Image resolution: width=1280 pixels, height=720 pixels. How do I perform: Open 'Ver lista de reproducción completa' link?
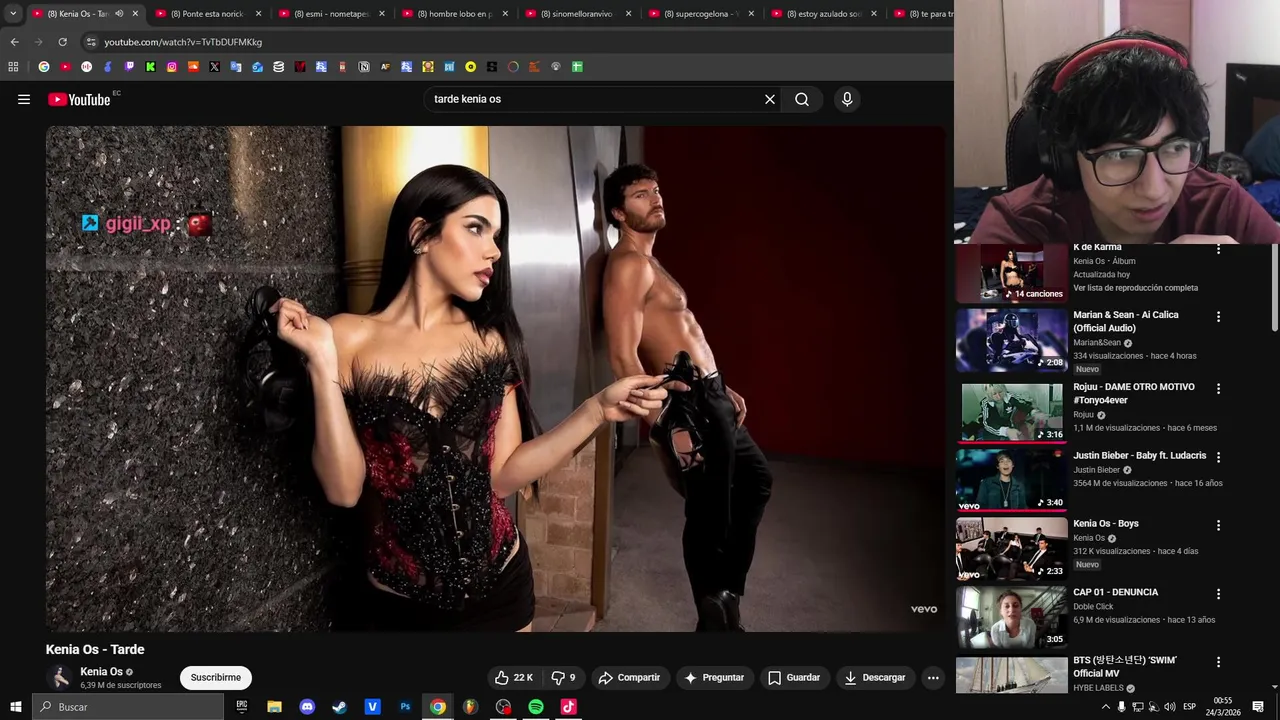pyautogui.click(x=1135, y=288)
